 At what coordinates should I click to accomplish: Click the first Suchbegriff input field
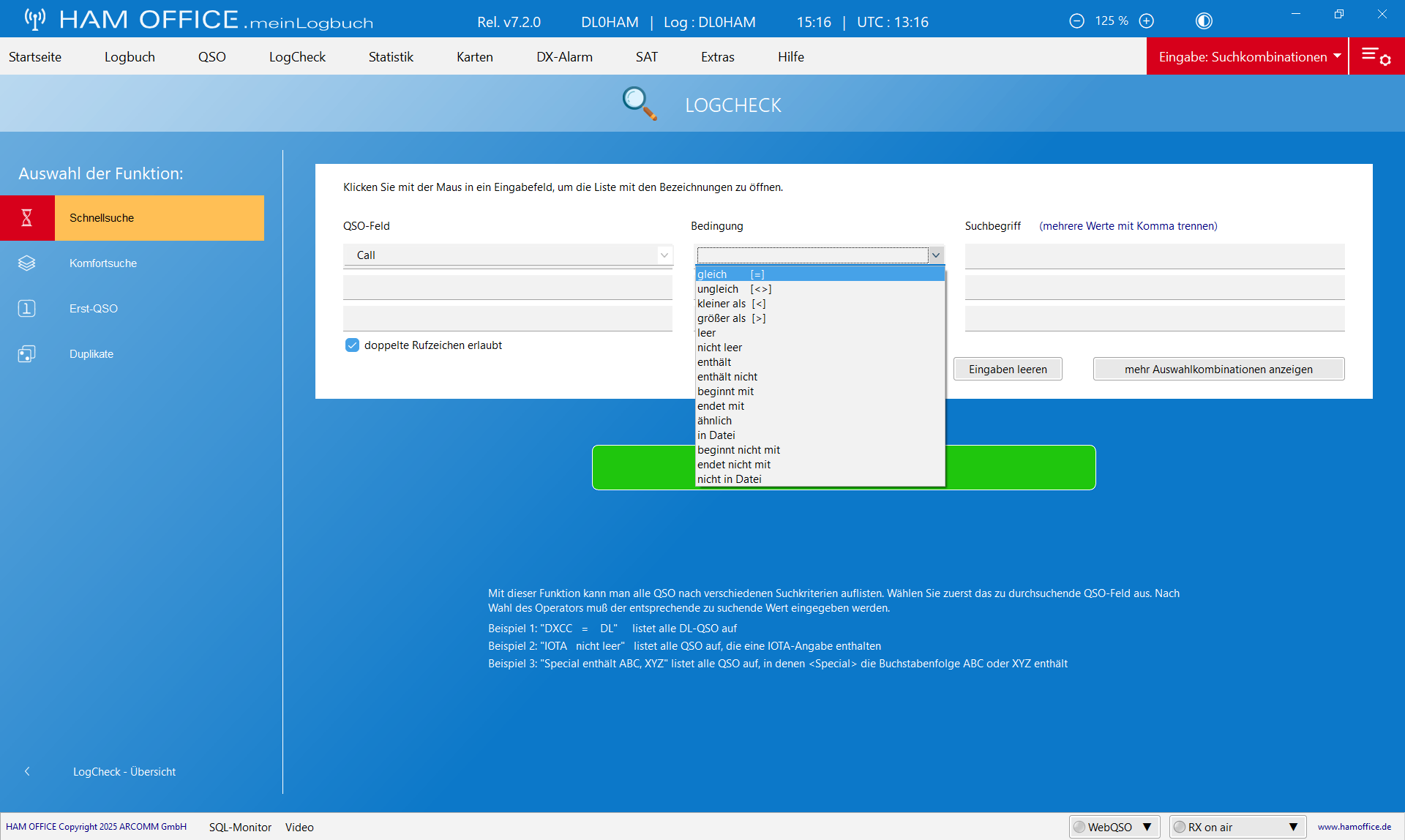(x=1155, y=255)
